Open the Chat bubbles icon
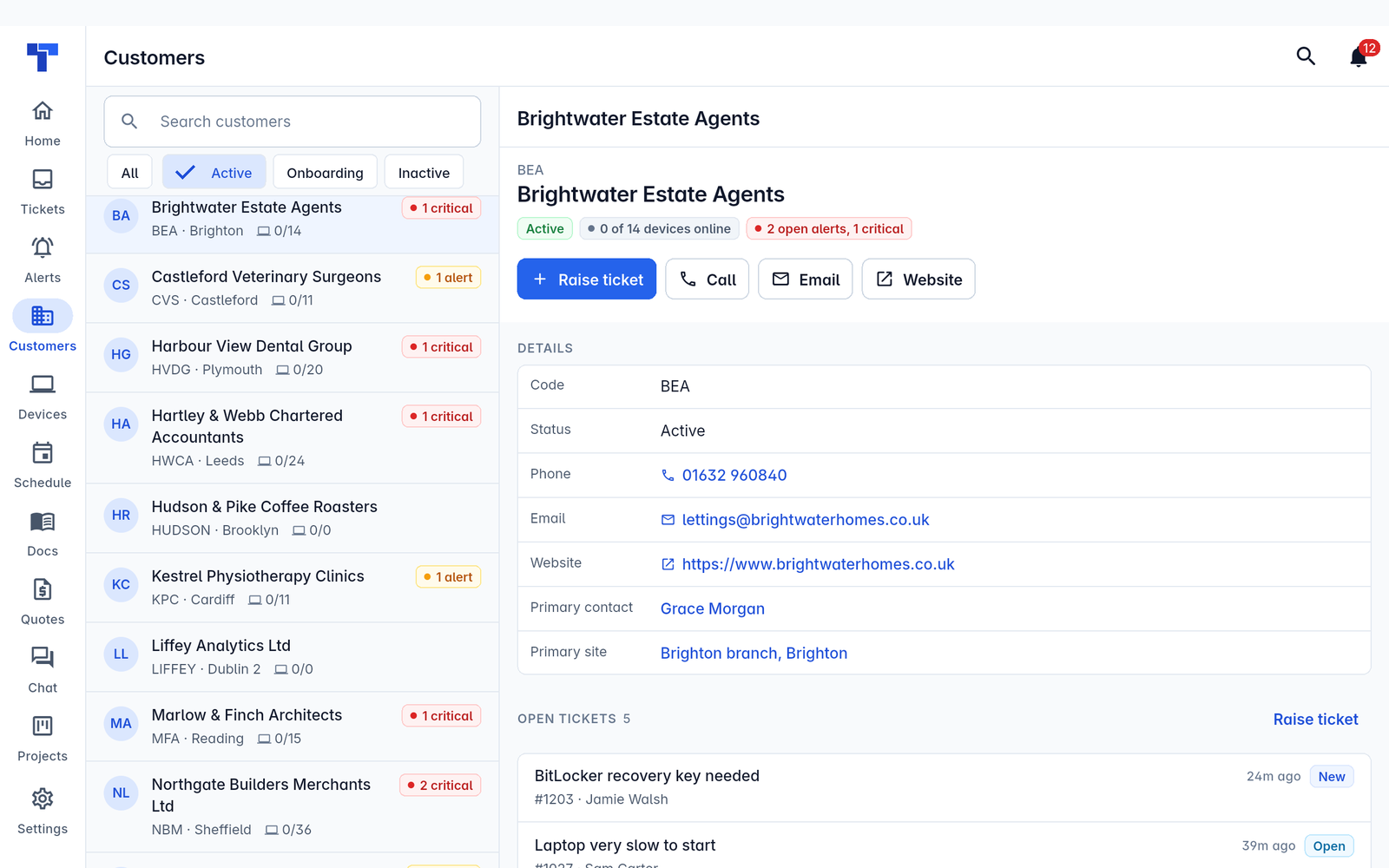The image size is (1389, 868). (x=43, y=658)
